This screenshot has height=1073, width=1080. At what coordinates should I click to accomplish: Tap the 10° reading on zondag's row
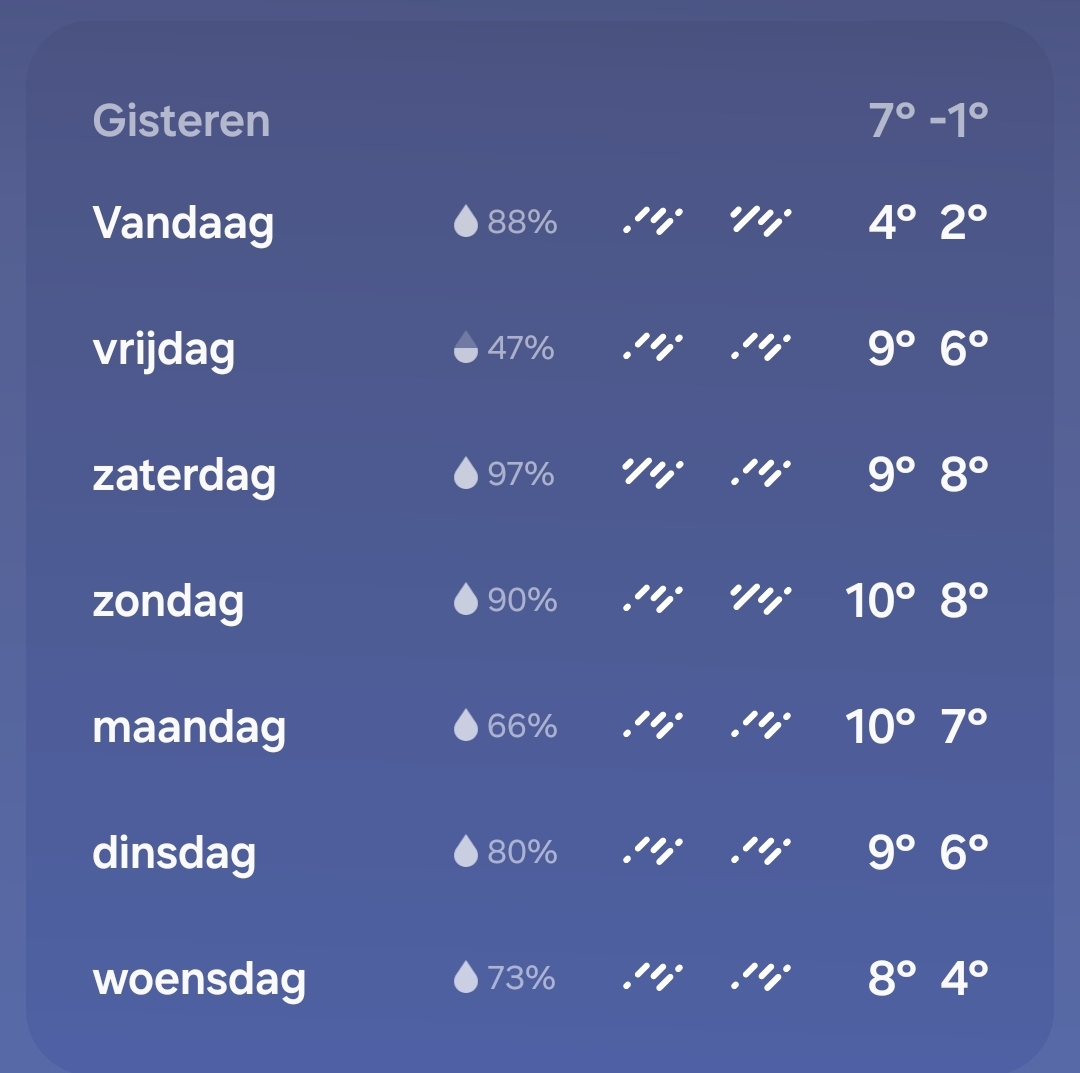point(879,600)
